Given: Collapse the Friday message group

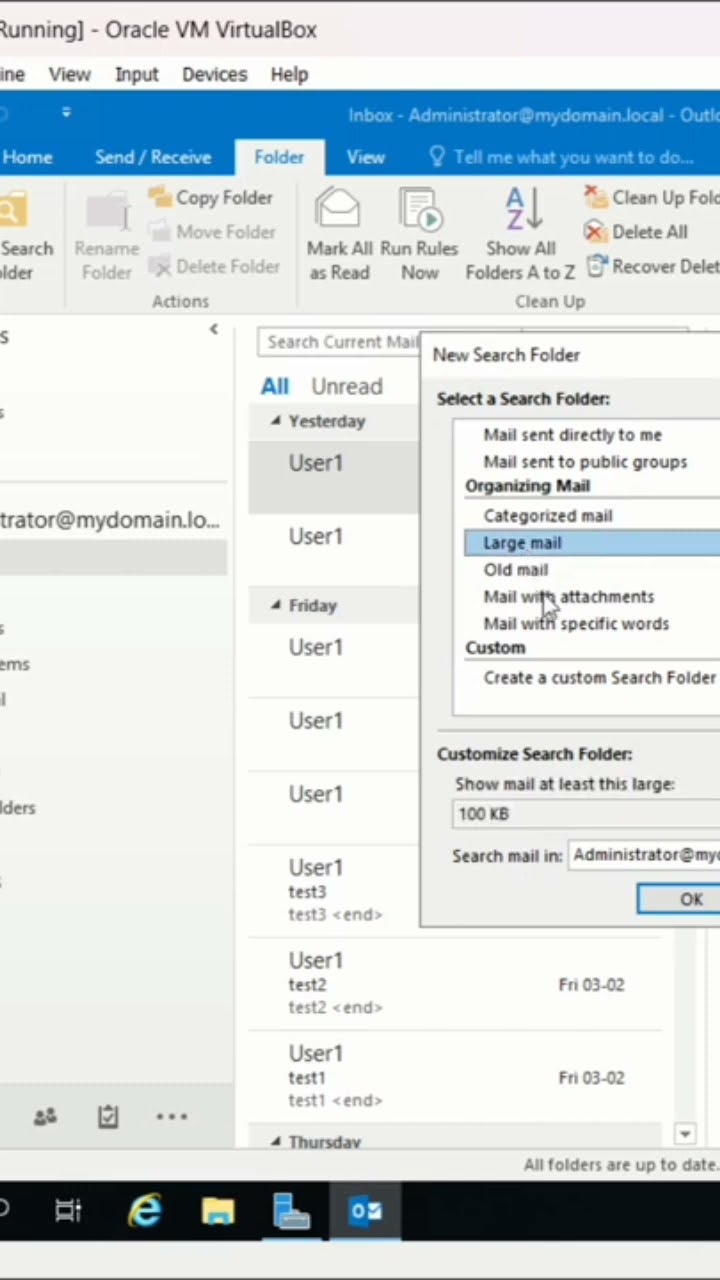Looking at the screenshot, I should (x=276, y=605).
